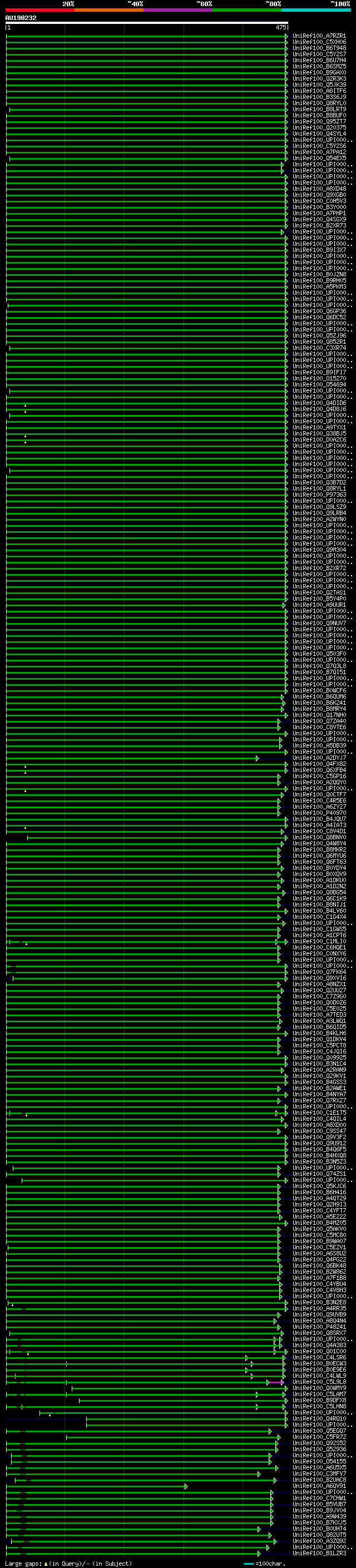Click the red 20% identity legend segment
Viewport: 356px width, 1568px height.
point(39,10)
